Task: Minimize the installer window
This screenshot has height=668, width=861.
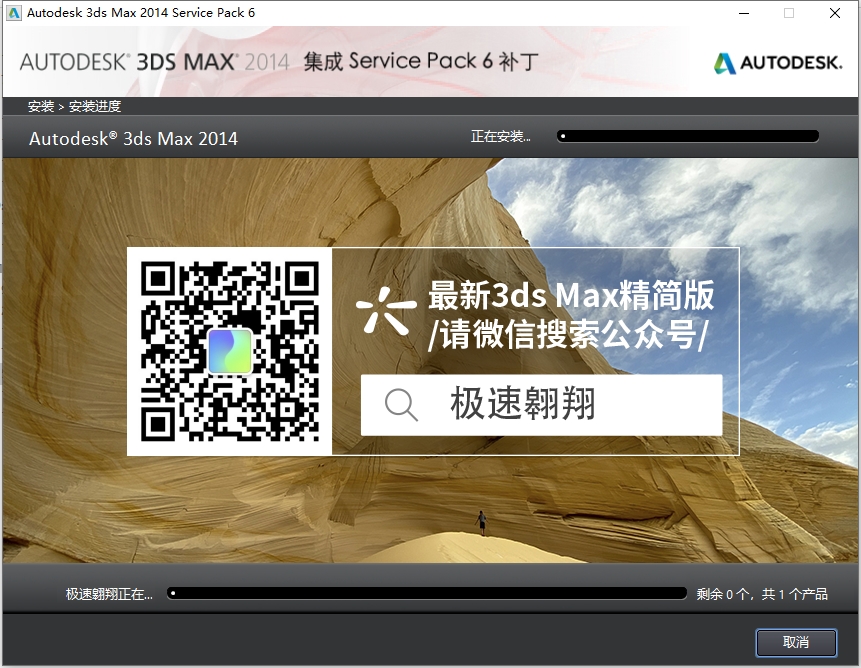Action: [744, 13]
